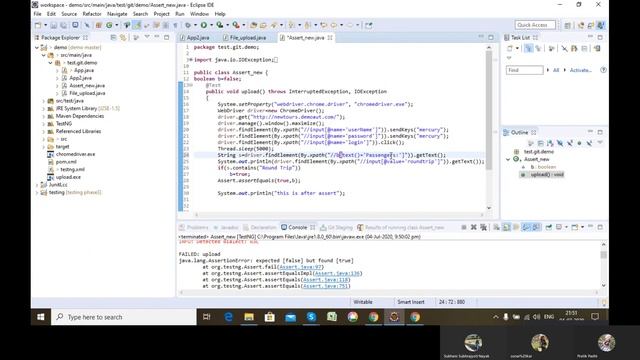
Task: Open the Git Staging tab
Action: 337,227
